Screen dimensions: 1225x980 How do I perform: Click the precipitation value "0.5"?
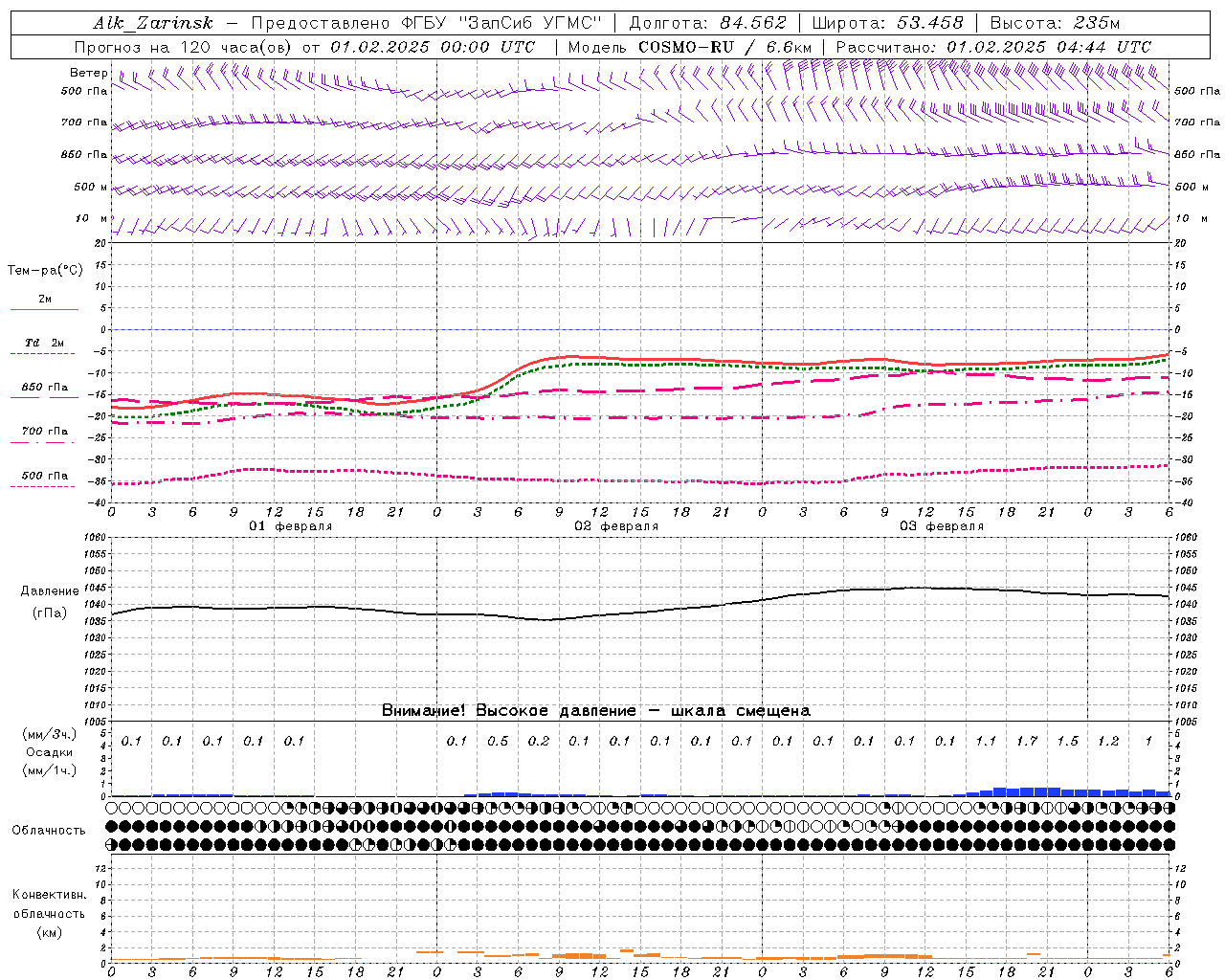click(498, 741)
